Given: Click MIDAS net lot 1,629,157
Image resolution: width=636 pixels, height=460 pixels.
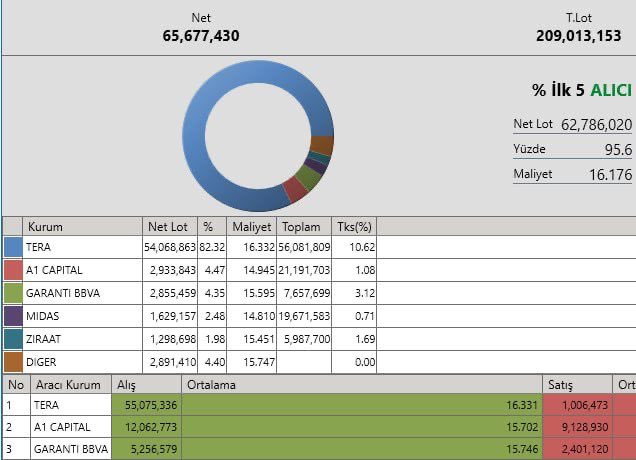Looking at the screenshot, I should pos(173,316).
